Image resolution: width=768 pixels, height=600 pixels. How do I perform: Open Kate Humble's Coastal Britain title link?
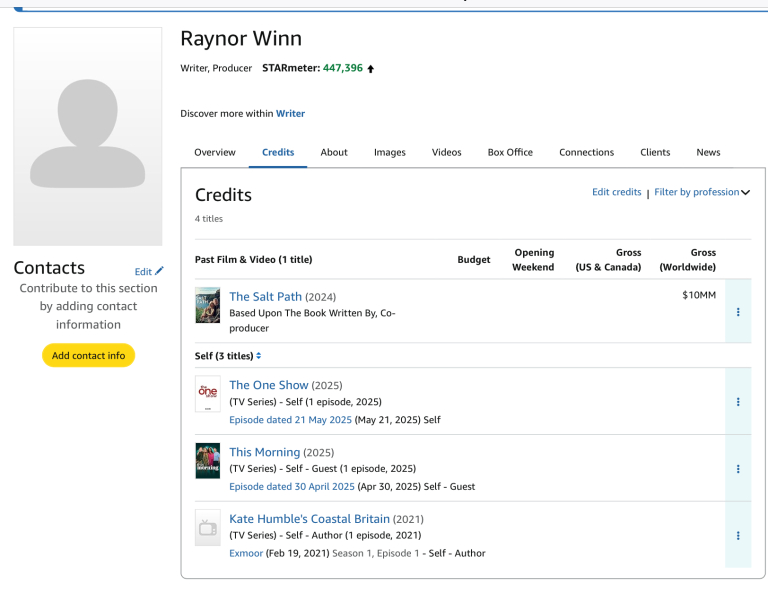pyautogui.click(x=309, y=519)
